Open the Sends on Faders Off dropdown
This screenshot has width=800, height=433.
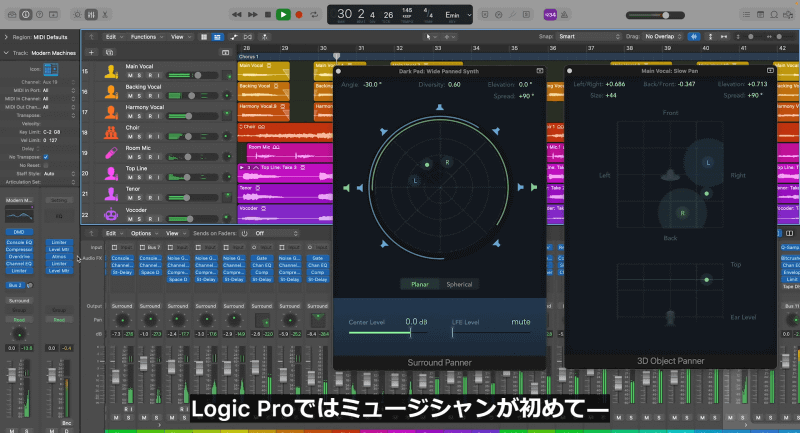276,234
